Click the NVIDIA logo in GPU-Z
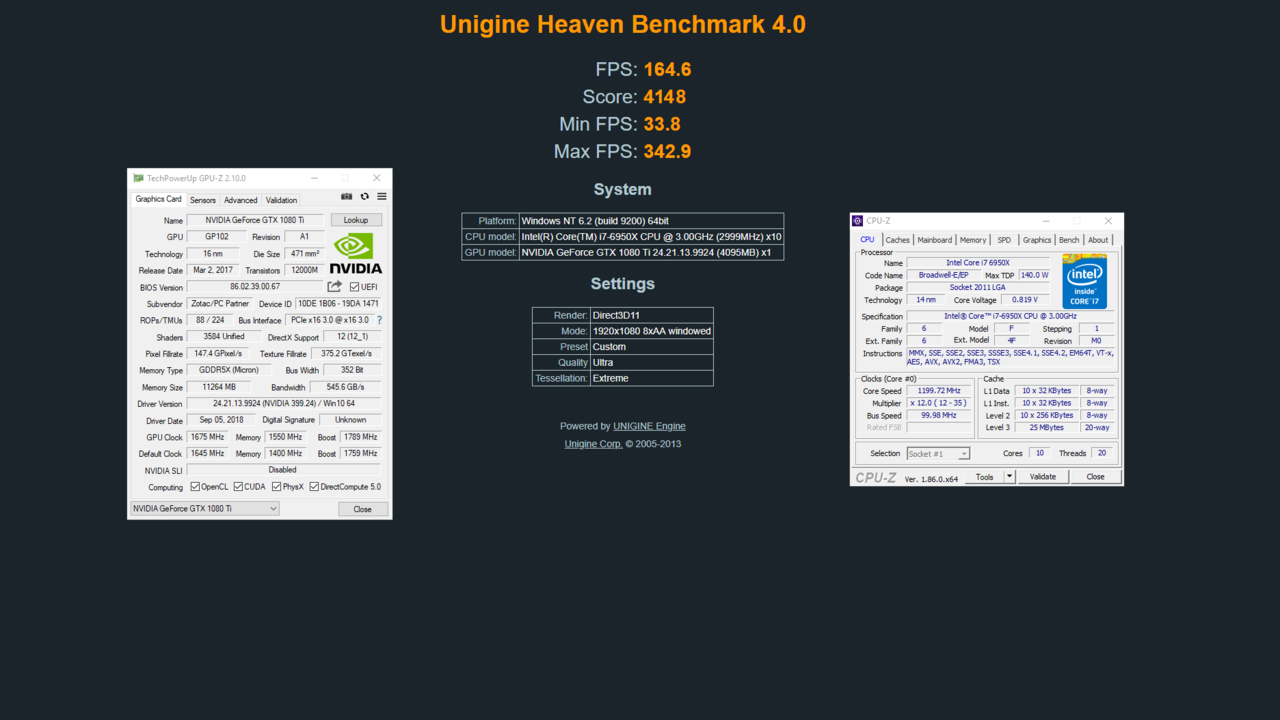Screen dimensions: 1280x720 click(x=356, y=254)
